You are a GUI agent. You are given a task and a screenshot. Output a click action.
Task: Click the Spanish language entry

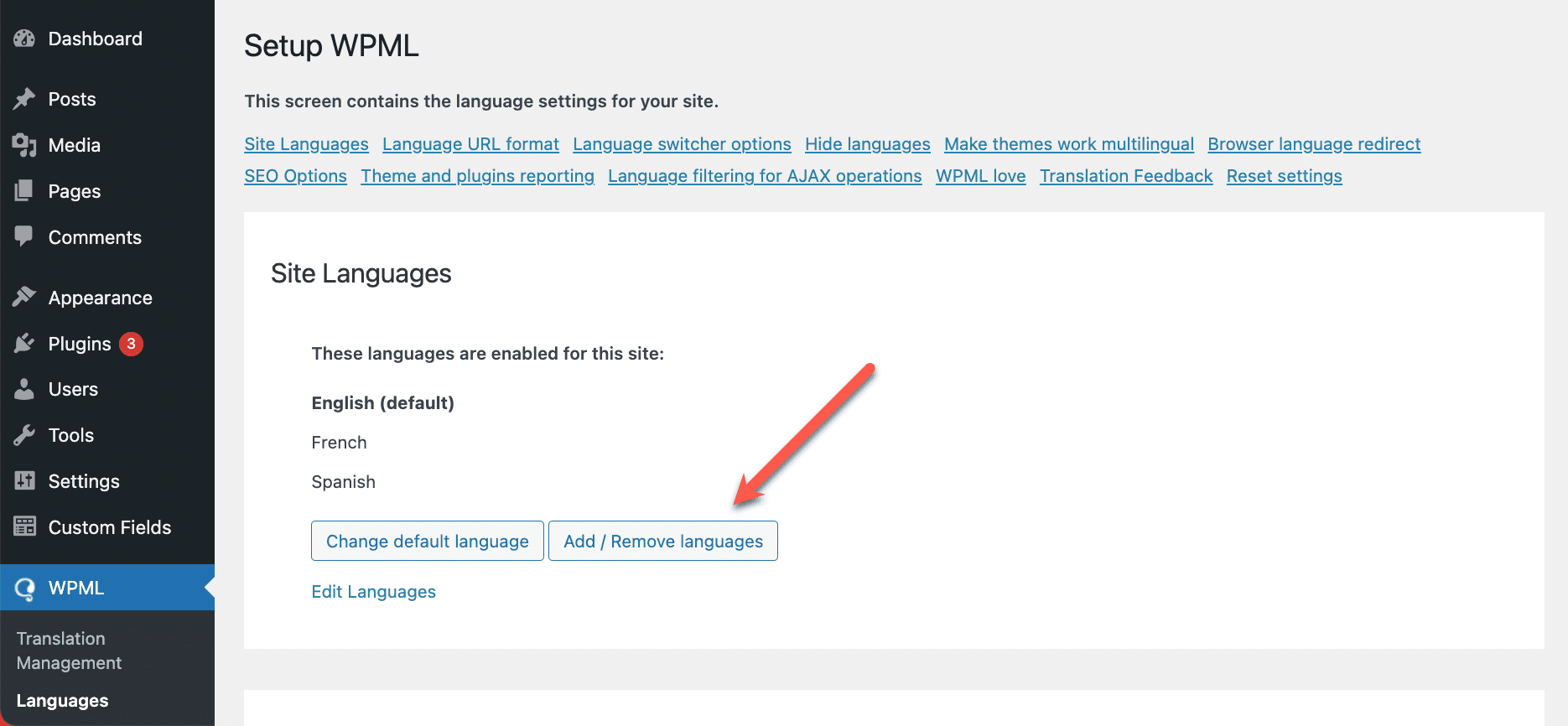tap(343, 482)
